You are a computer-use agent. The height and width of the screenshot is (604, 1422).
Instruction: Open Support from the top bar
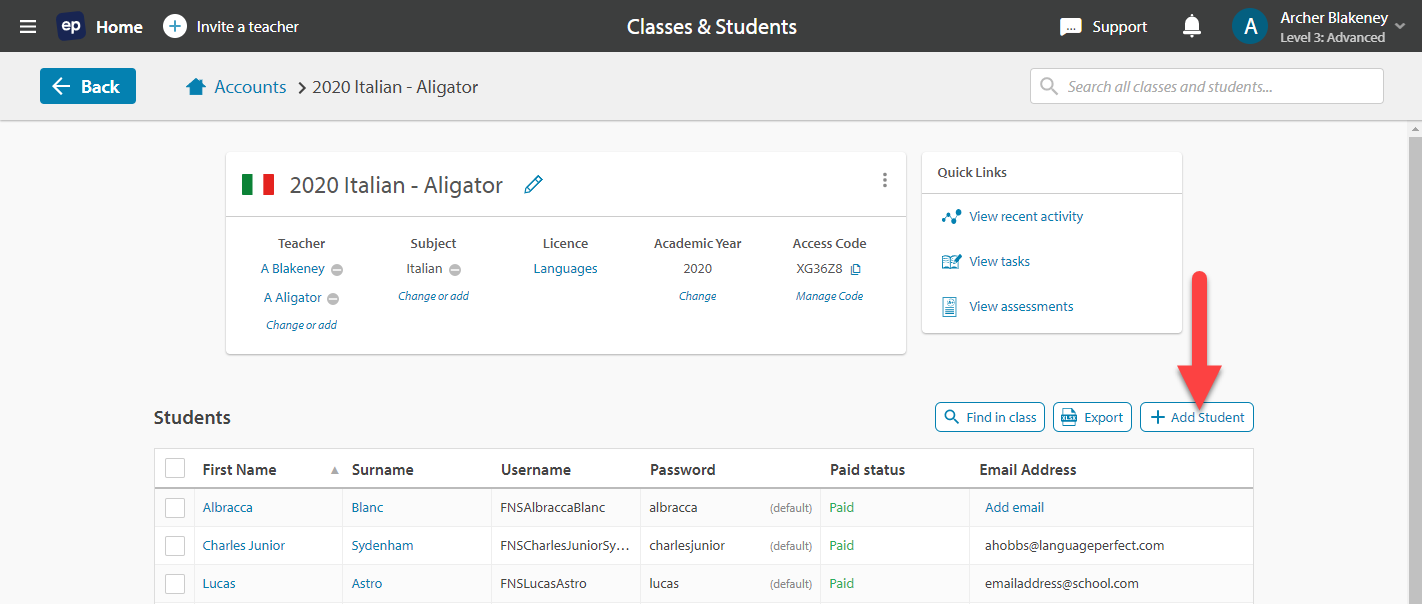[1103, 26]
